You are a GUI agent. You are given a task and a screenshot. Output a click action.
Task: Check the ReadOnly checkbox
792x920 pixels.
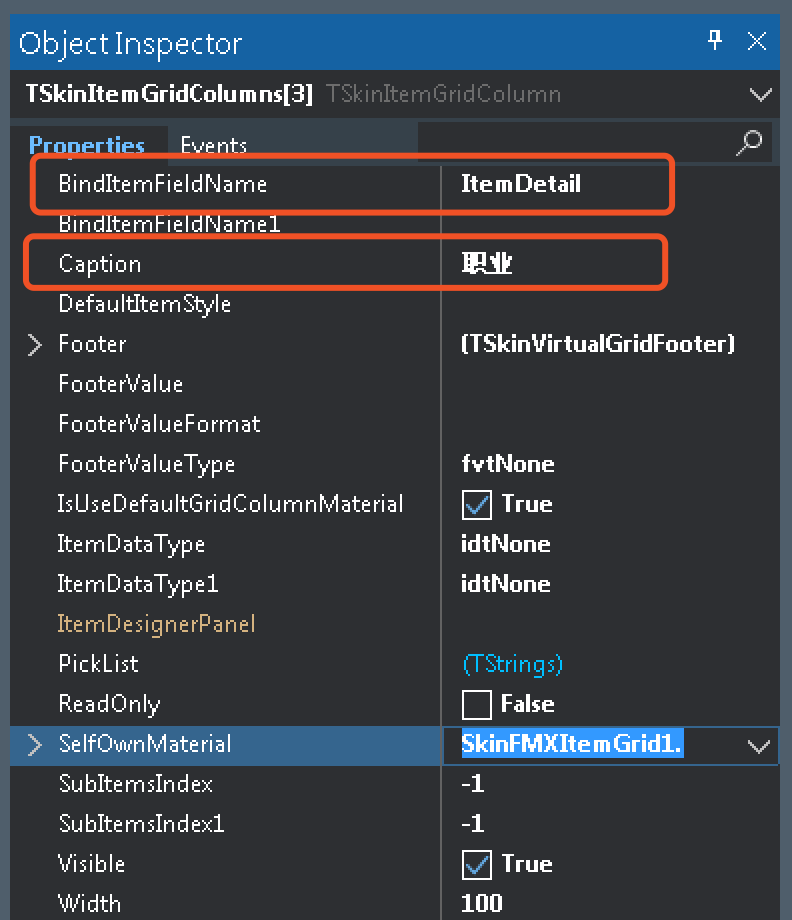pyautogui.click(x=476, y=705)
